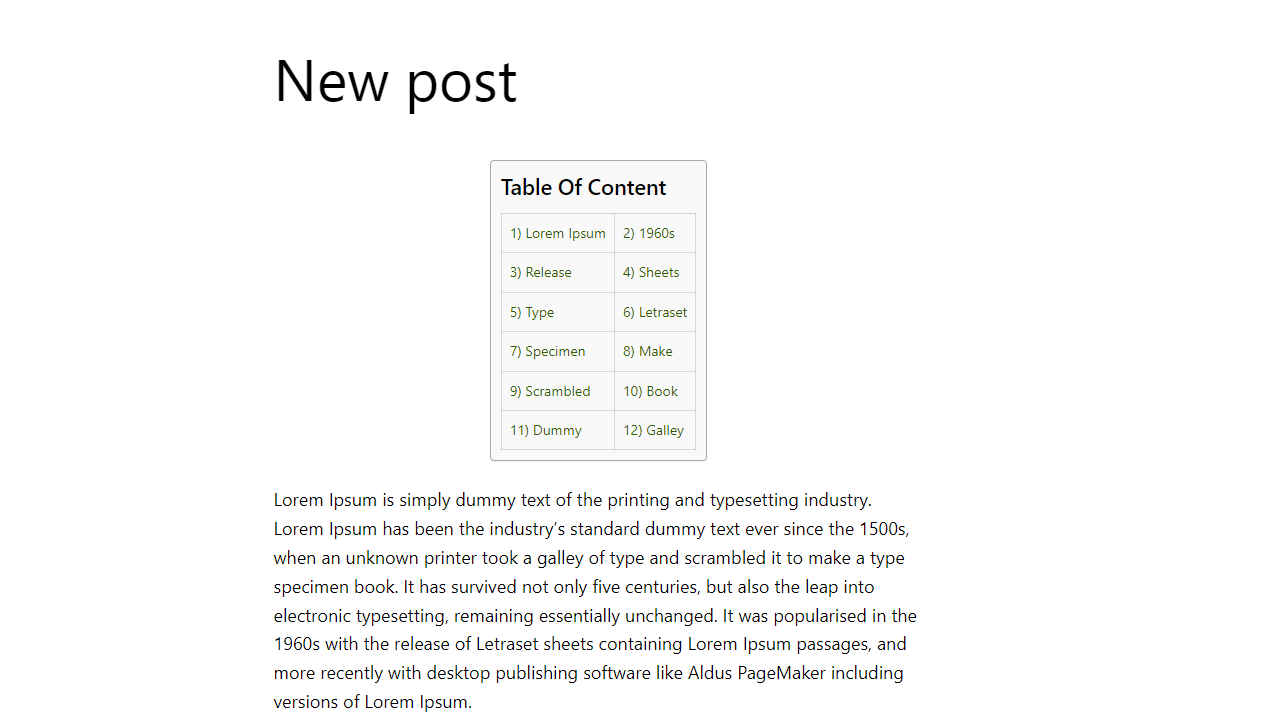
Task: Click the "8) Make" contents link
Action: (x=647, y=351)
